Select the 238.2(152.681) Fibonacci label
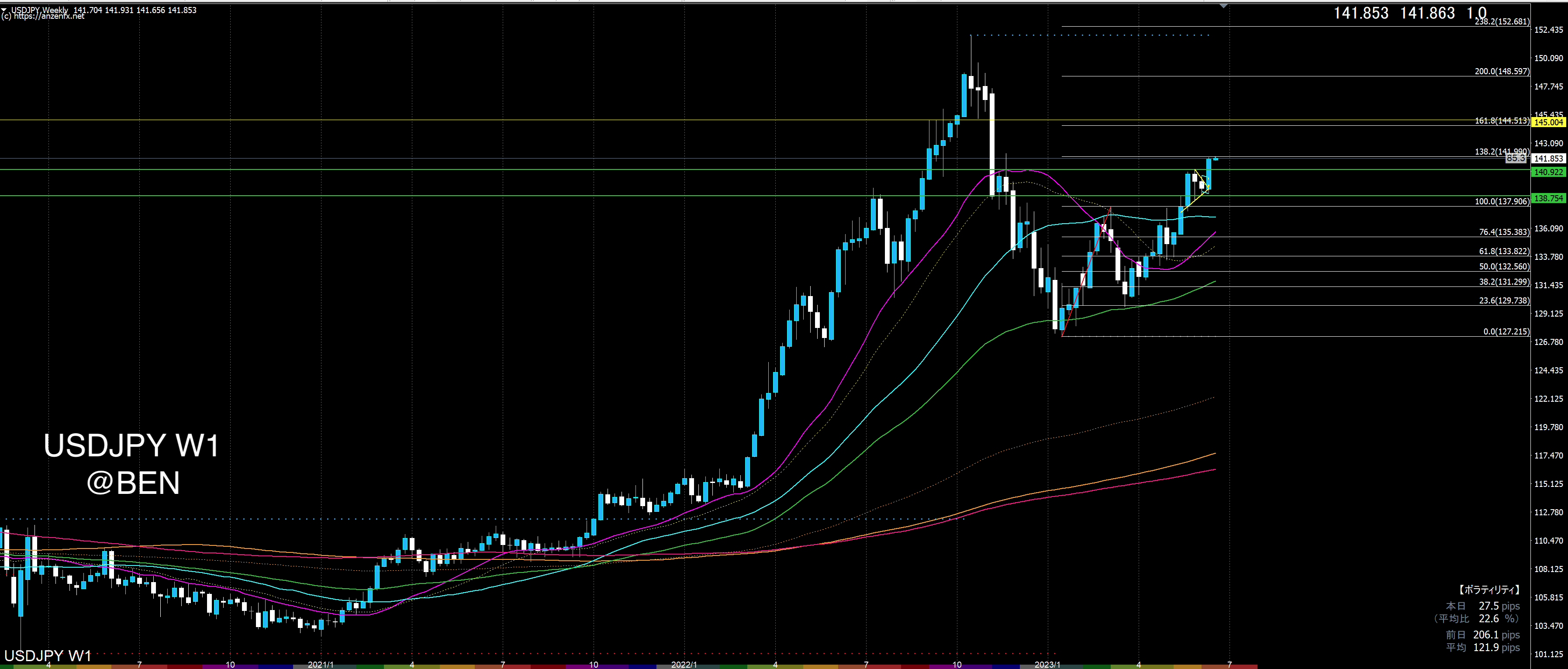Image resolution: width=1568 pixels, height=669 pixels. [1501, 21]
